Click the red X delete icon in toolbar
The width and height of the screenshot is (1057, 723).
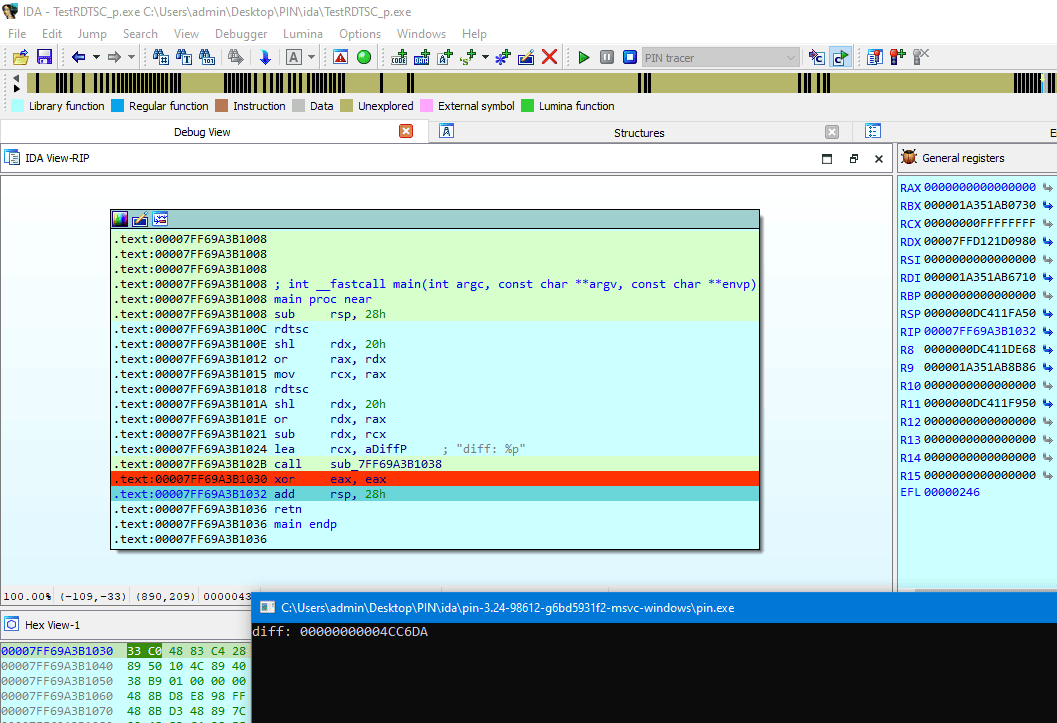click(549, 57)
